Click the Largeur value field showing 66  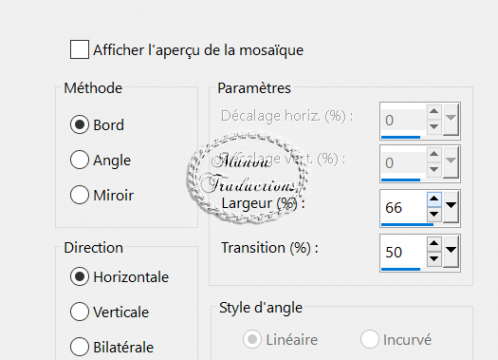coord(404,207)
